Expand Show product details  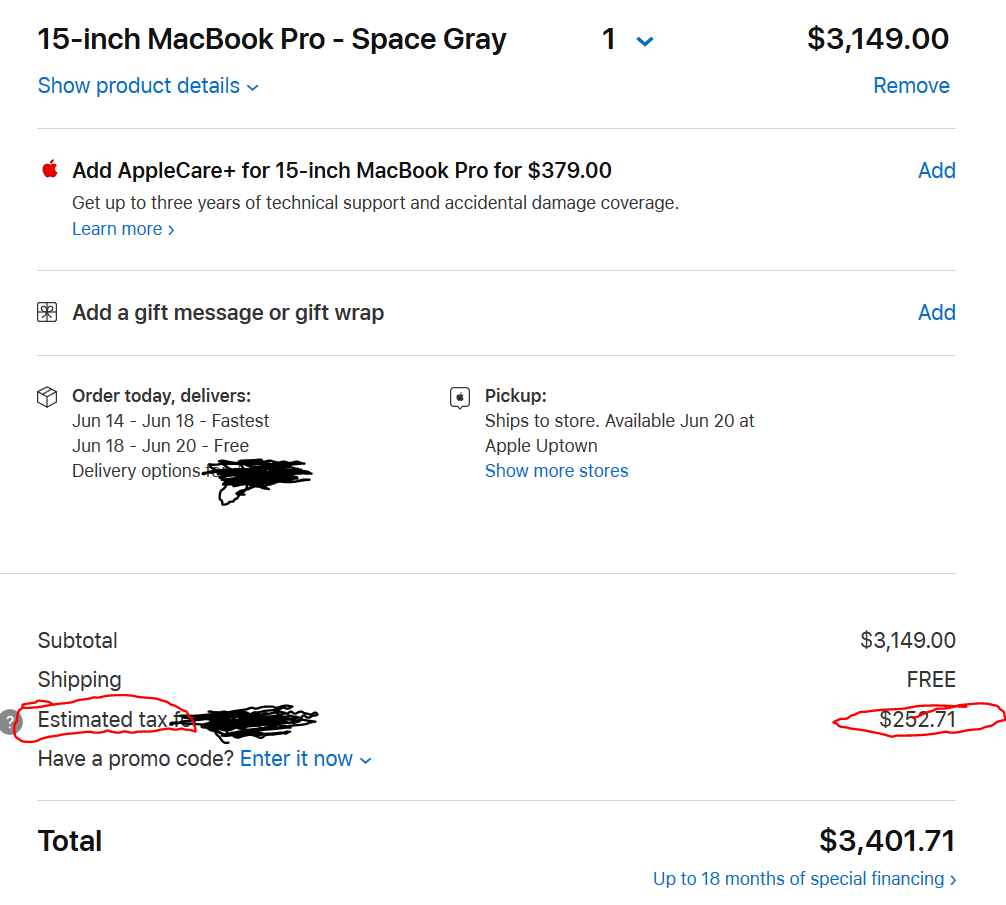[148, 86]
